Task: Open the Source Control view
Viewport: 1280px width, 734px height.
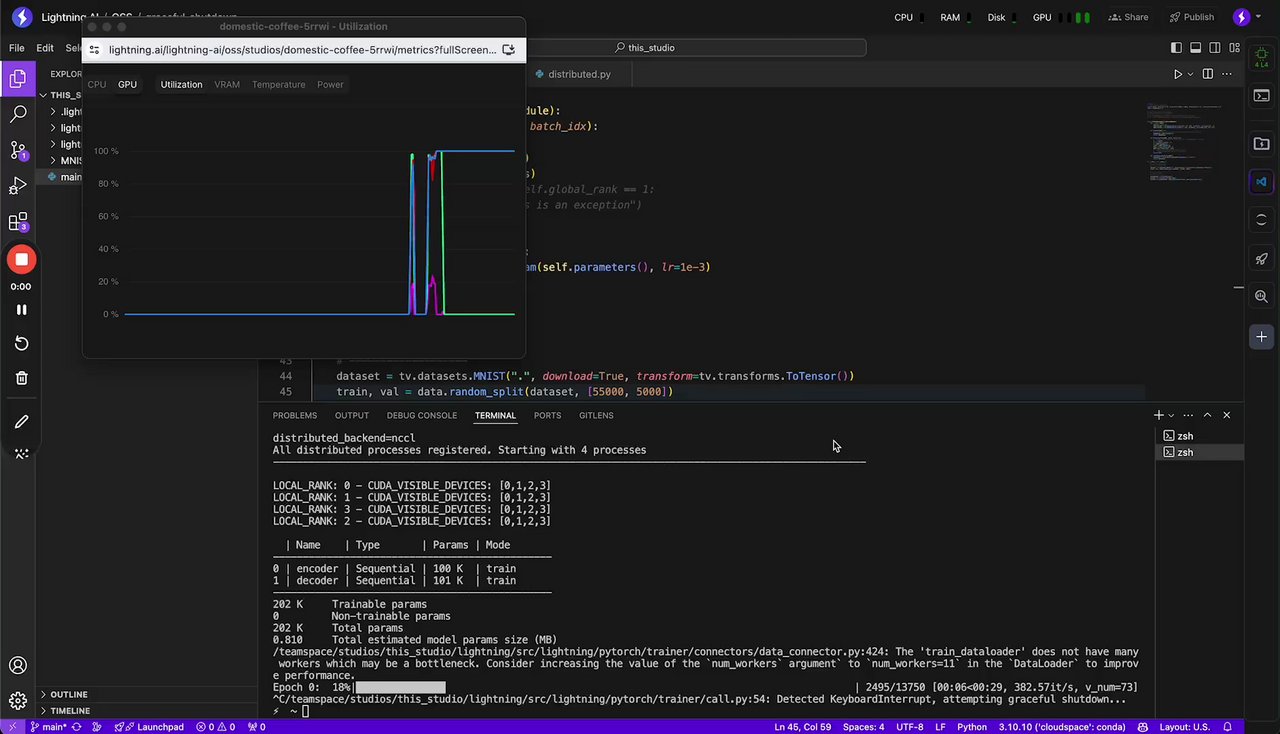Action: point(18,150)
